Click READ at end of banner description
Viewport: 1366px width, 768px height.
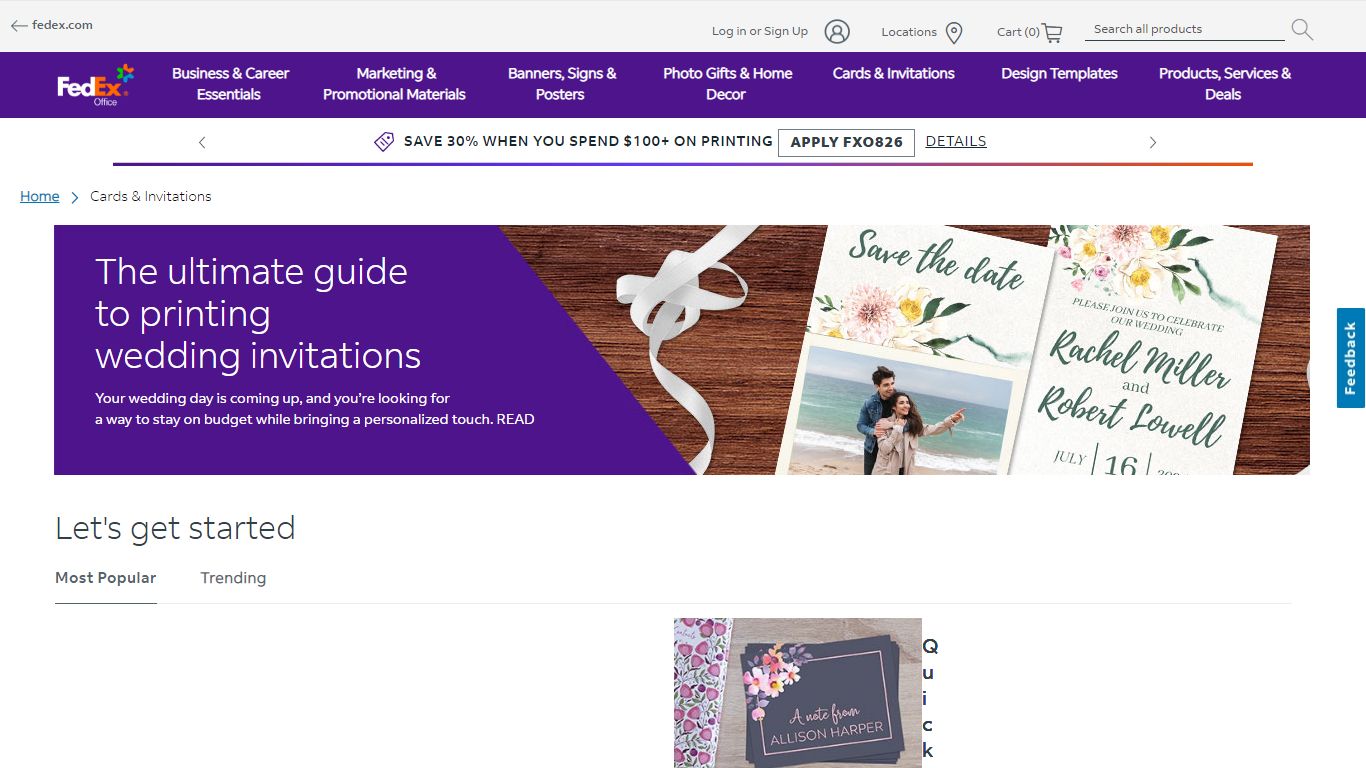click(516, 419)
